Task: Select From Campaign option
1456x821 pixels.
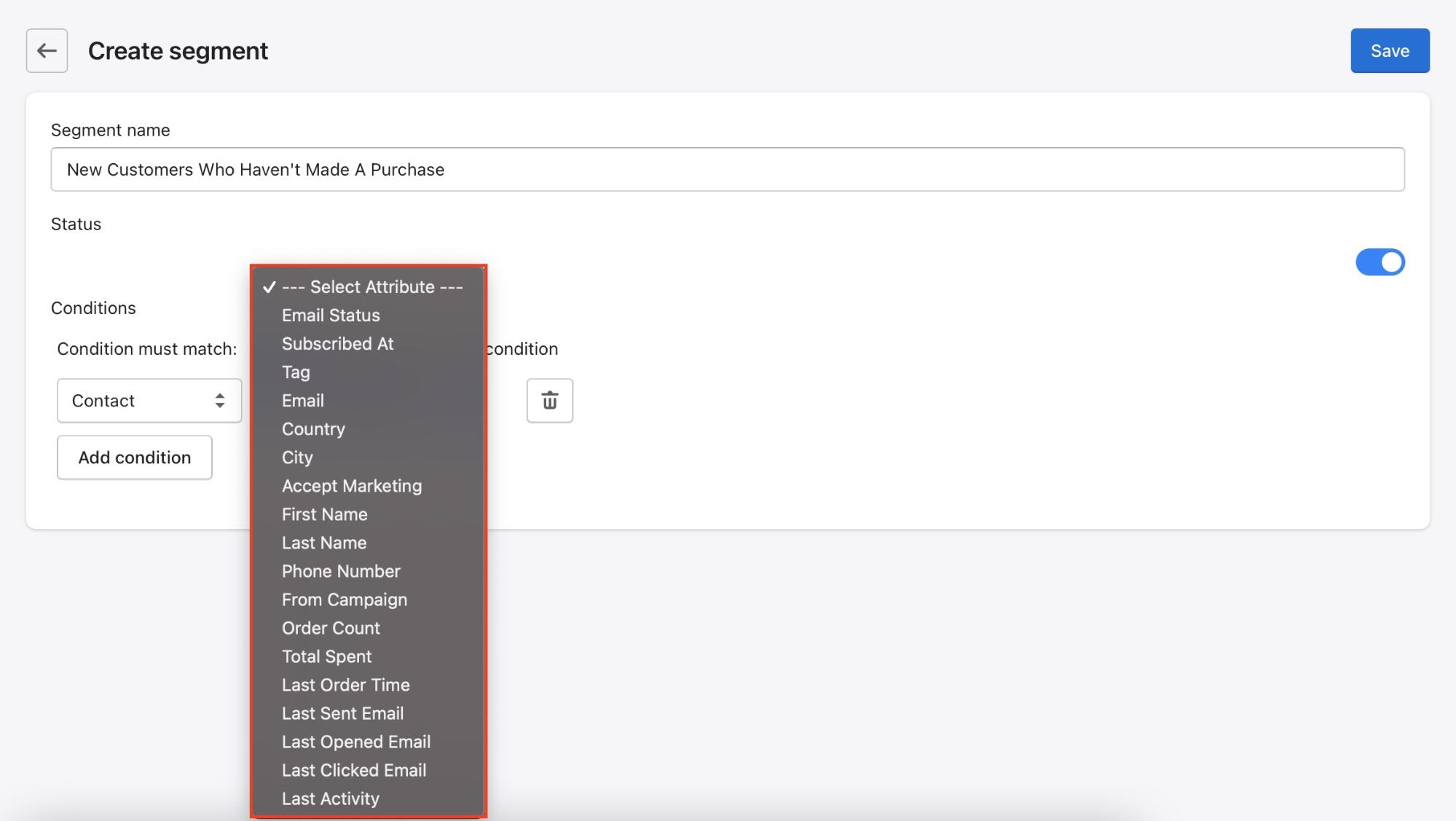Action: (368, 599)
